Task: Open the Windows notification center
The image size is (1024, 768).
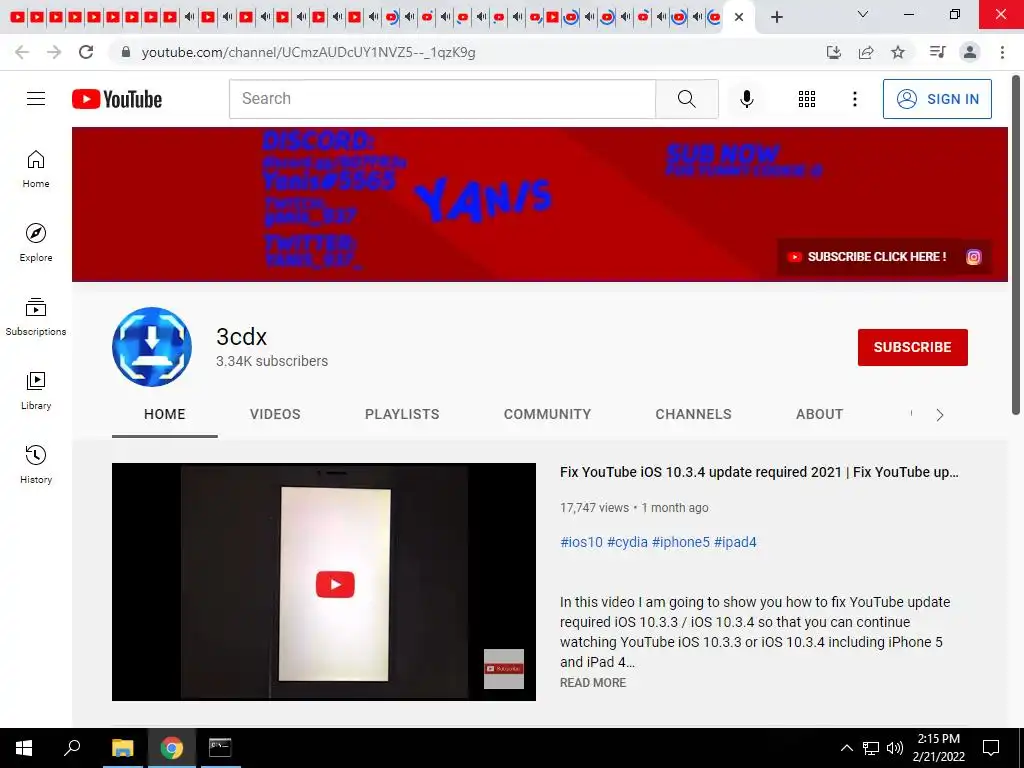Action: [x=991, y=748]
